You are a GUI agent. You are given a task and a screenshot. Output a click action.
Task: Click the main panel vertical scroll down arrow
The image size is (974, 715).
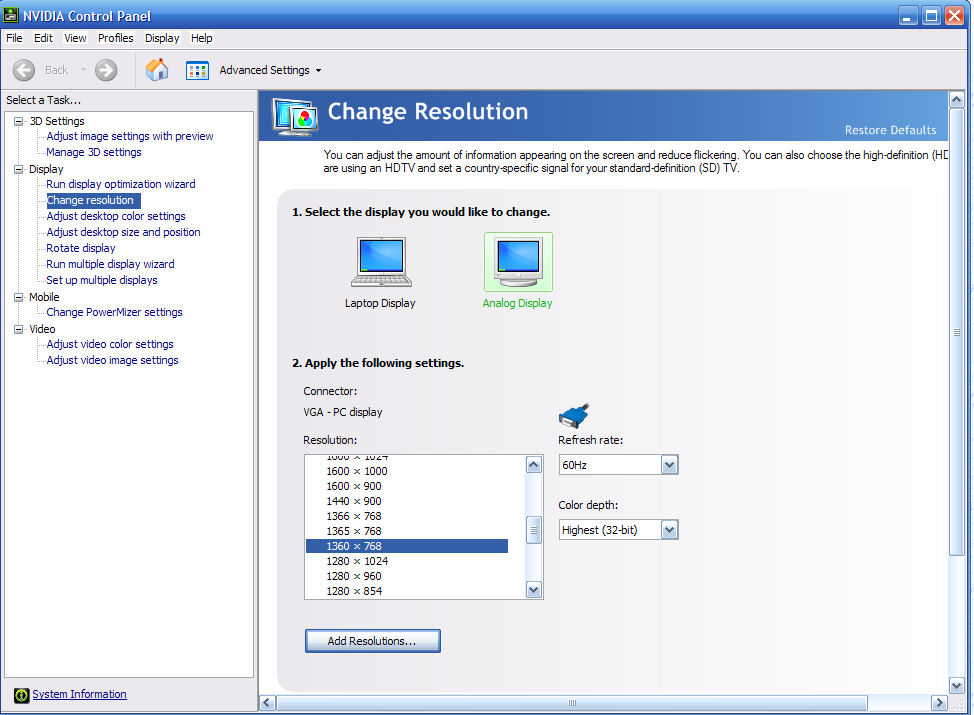point(957,686)
